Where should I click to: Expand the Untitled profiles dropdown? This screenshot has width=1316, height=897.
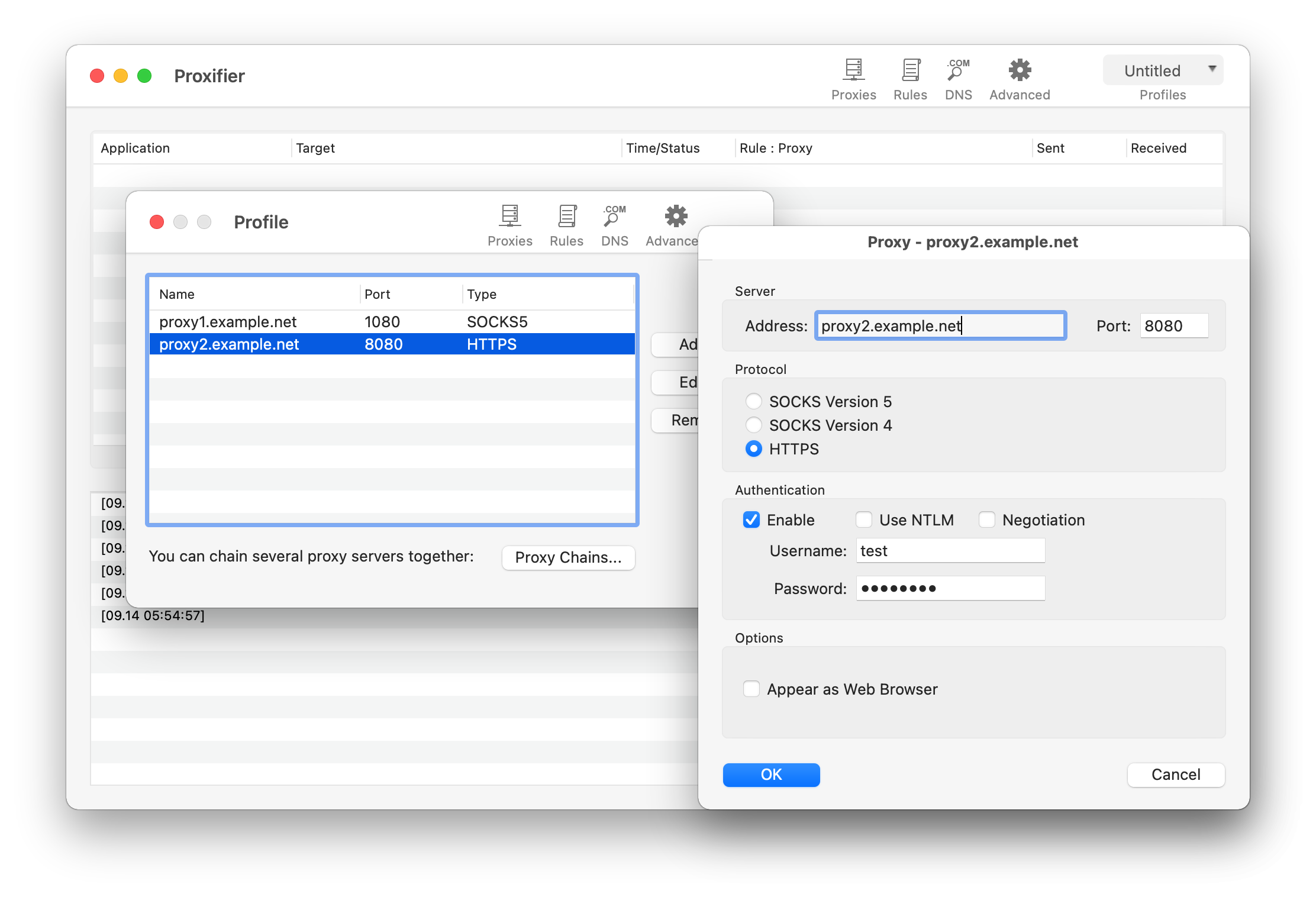click(x=1163, y=70)
